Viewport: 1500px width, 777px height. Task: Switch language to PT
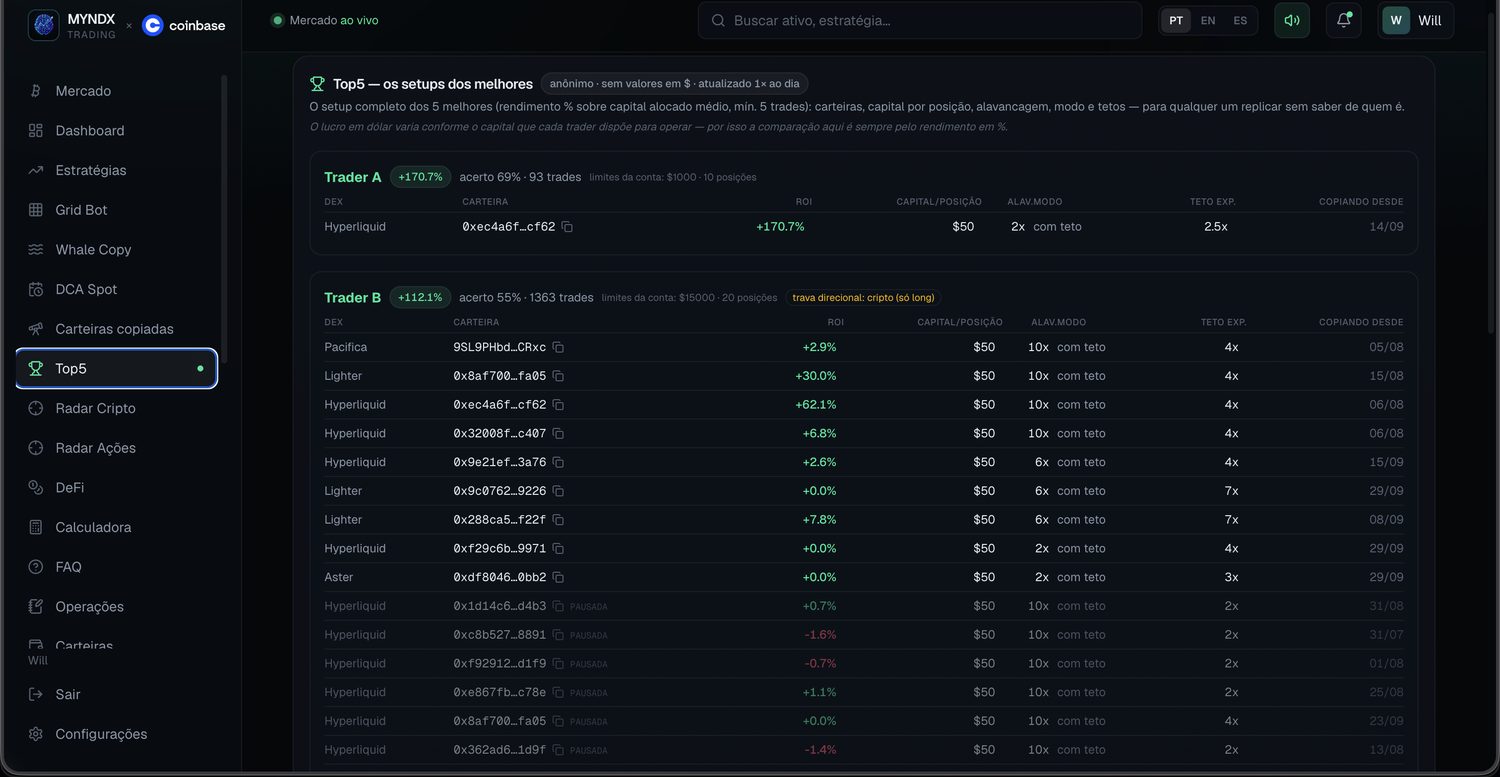1176,20
